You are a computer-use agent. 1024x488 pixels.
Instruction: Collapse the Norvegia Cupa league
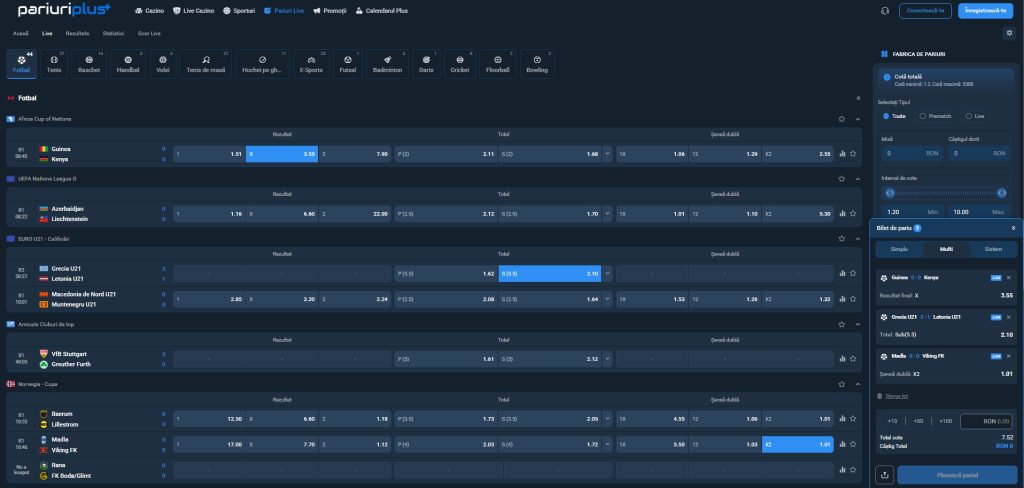click(x=857, y=384)
